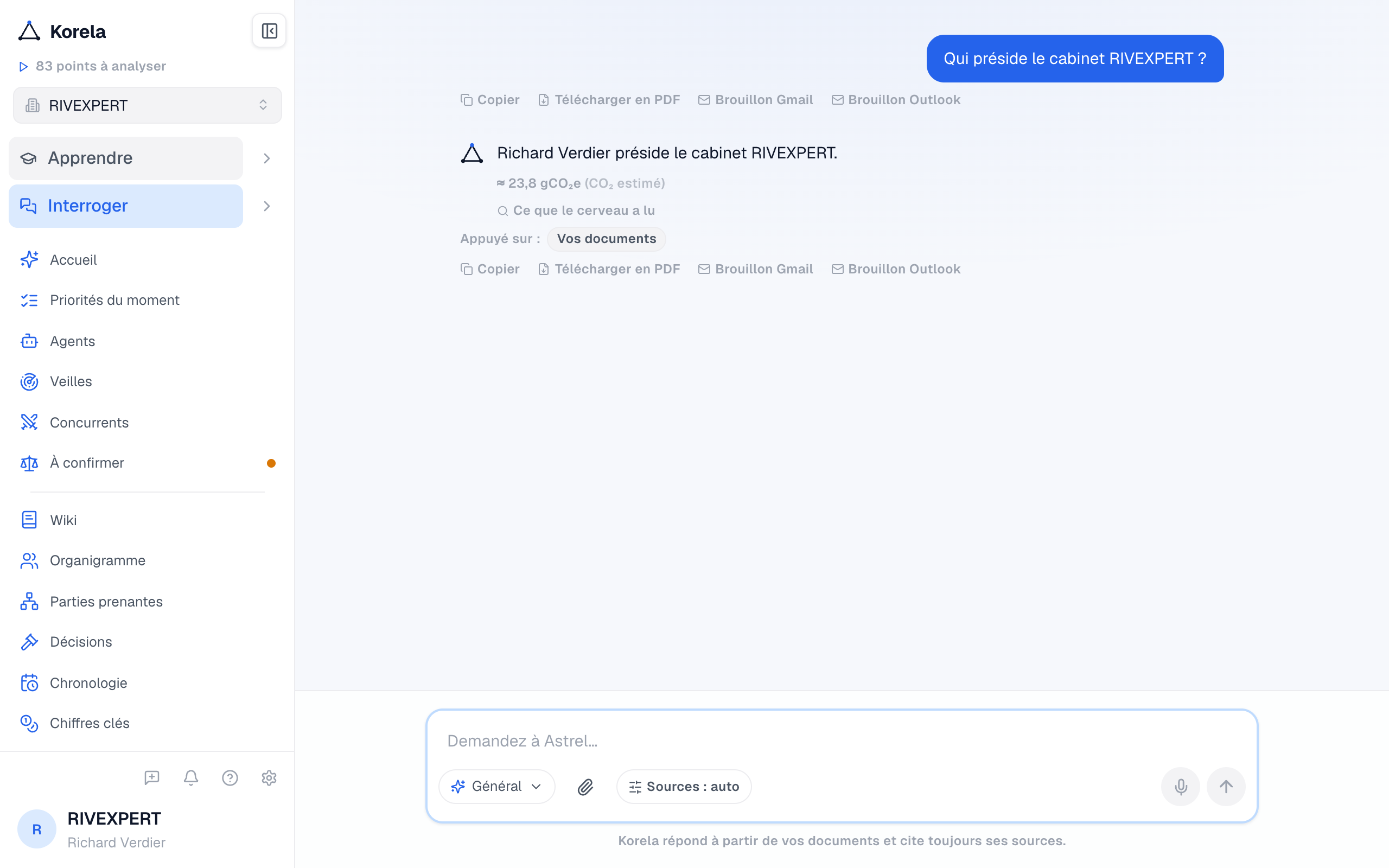Click the feedback message icon in sidebar footer

[151, 778]
